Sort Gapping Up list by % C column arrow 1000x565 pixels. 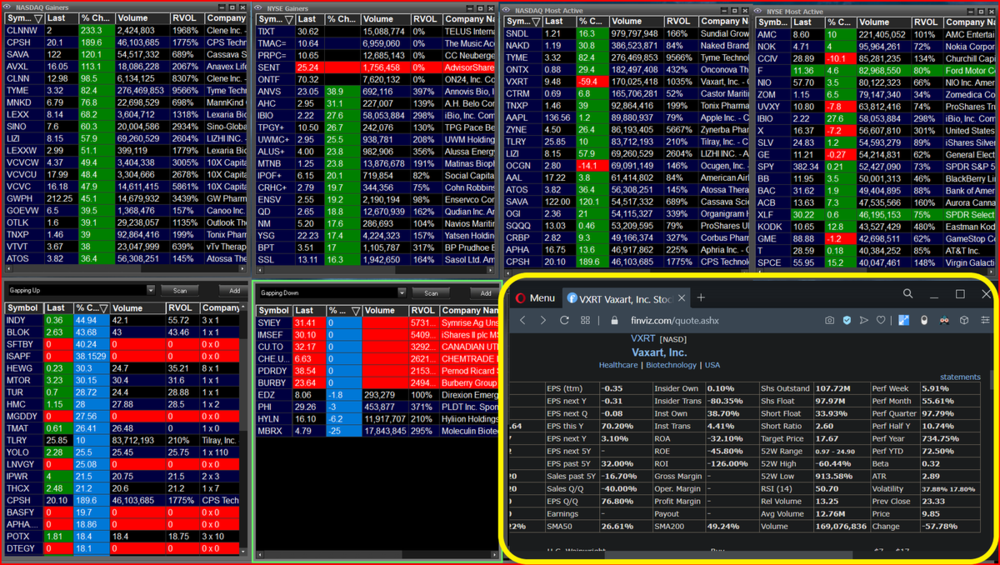[x=104, y=308]
